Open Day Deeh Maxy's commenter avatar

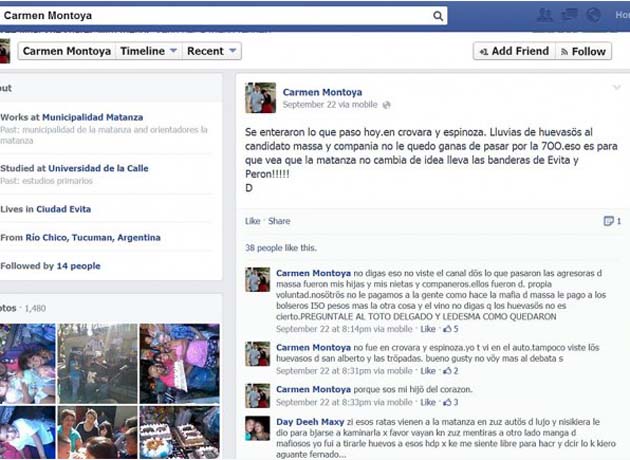click(258, 428)
